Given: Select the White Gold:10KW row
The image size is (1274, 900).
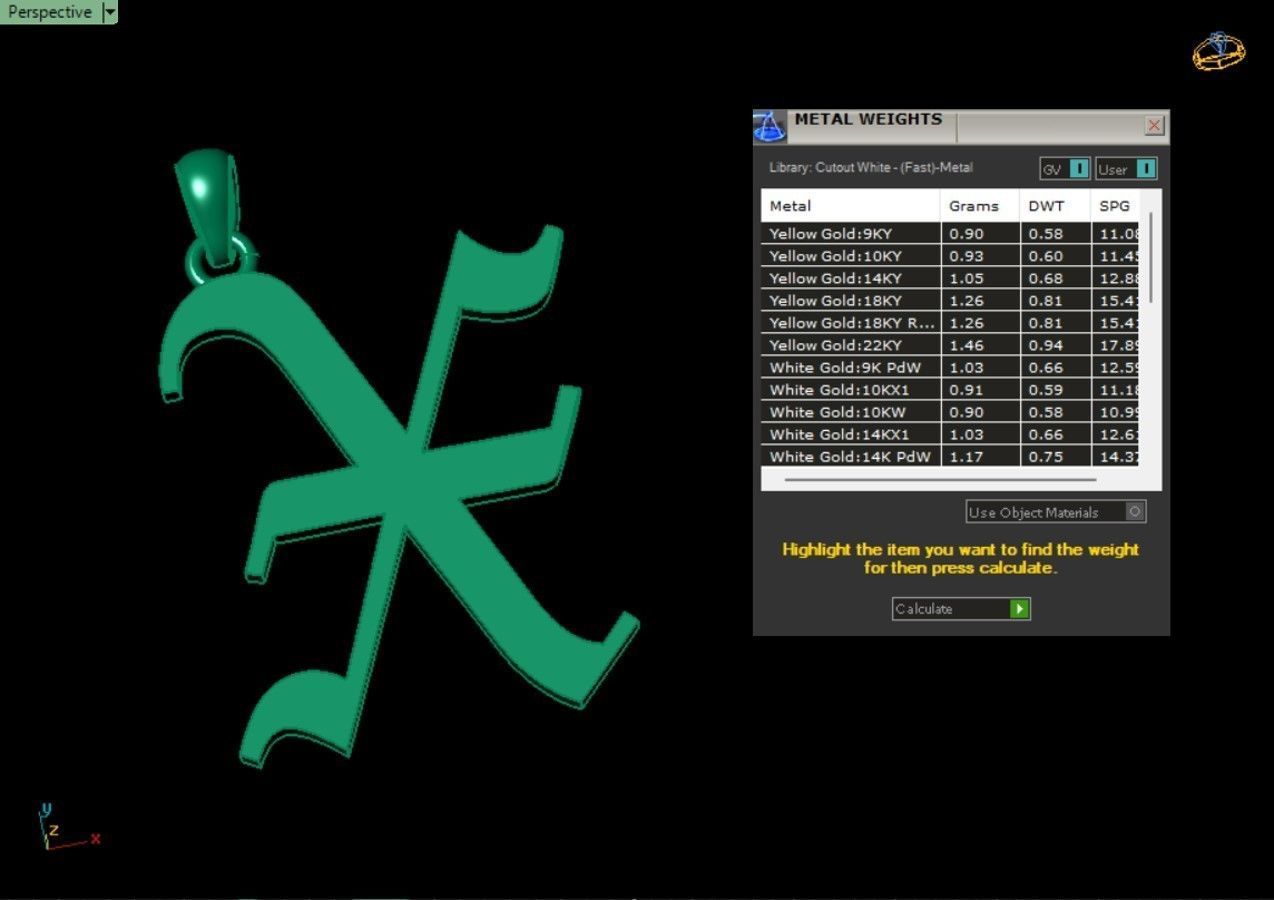Looking at the screenshot, I should 950,412.
